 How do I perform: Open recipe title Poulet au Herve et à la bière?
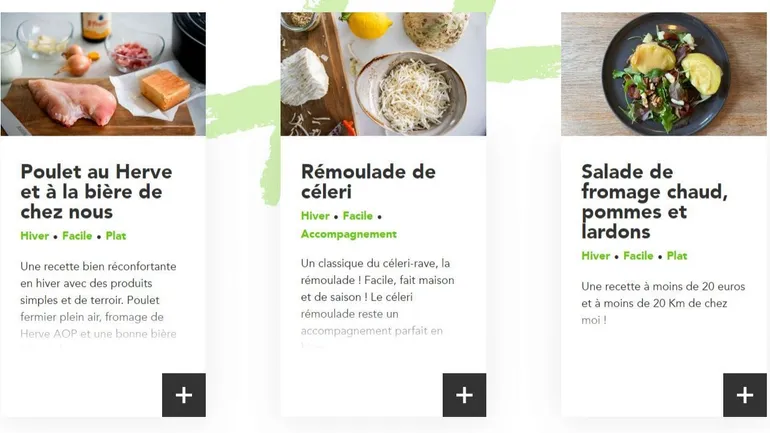[x=96, y=191]
